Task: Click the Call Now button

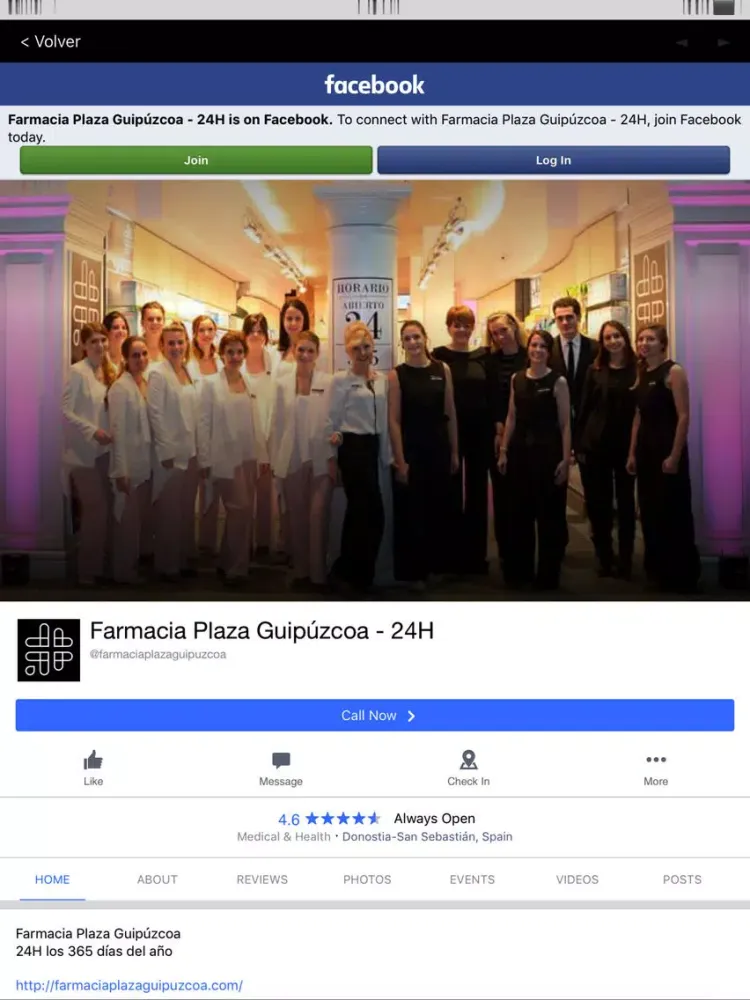Action: (x=375, y=716)
